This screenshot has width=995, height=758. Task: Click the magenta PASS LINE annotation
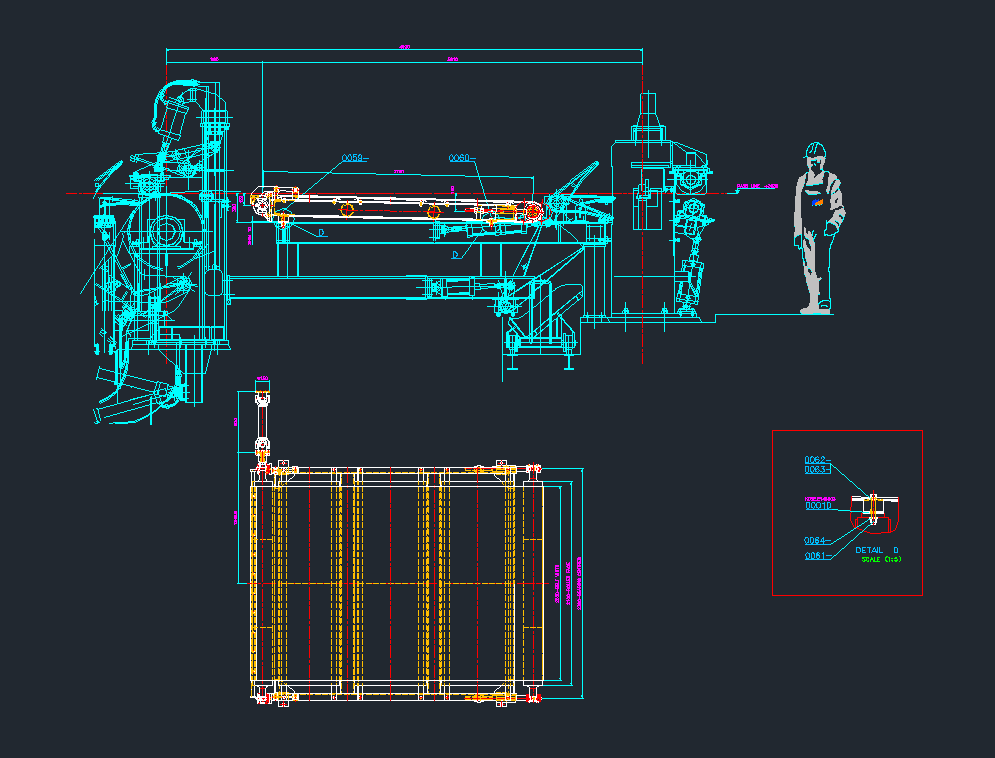pos(757,186)
